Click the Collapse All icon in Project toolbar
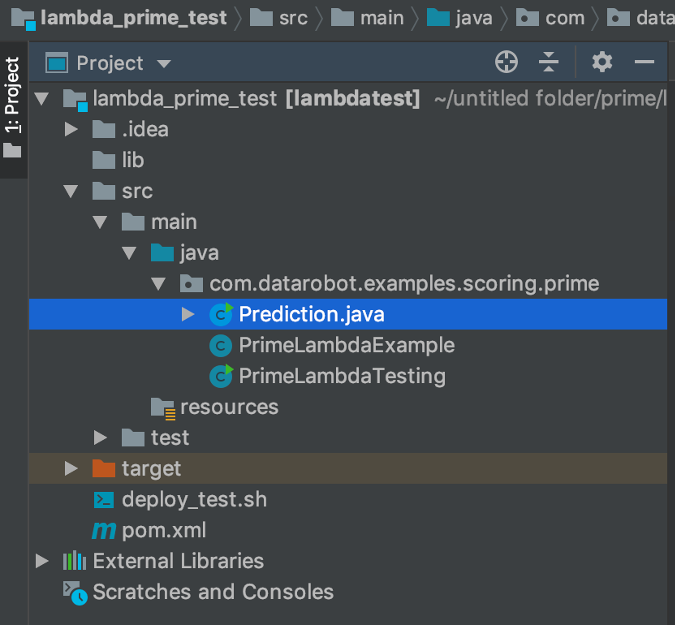The height and width of the screenshot is (625, 675). click(x=549, y=63)
